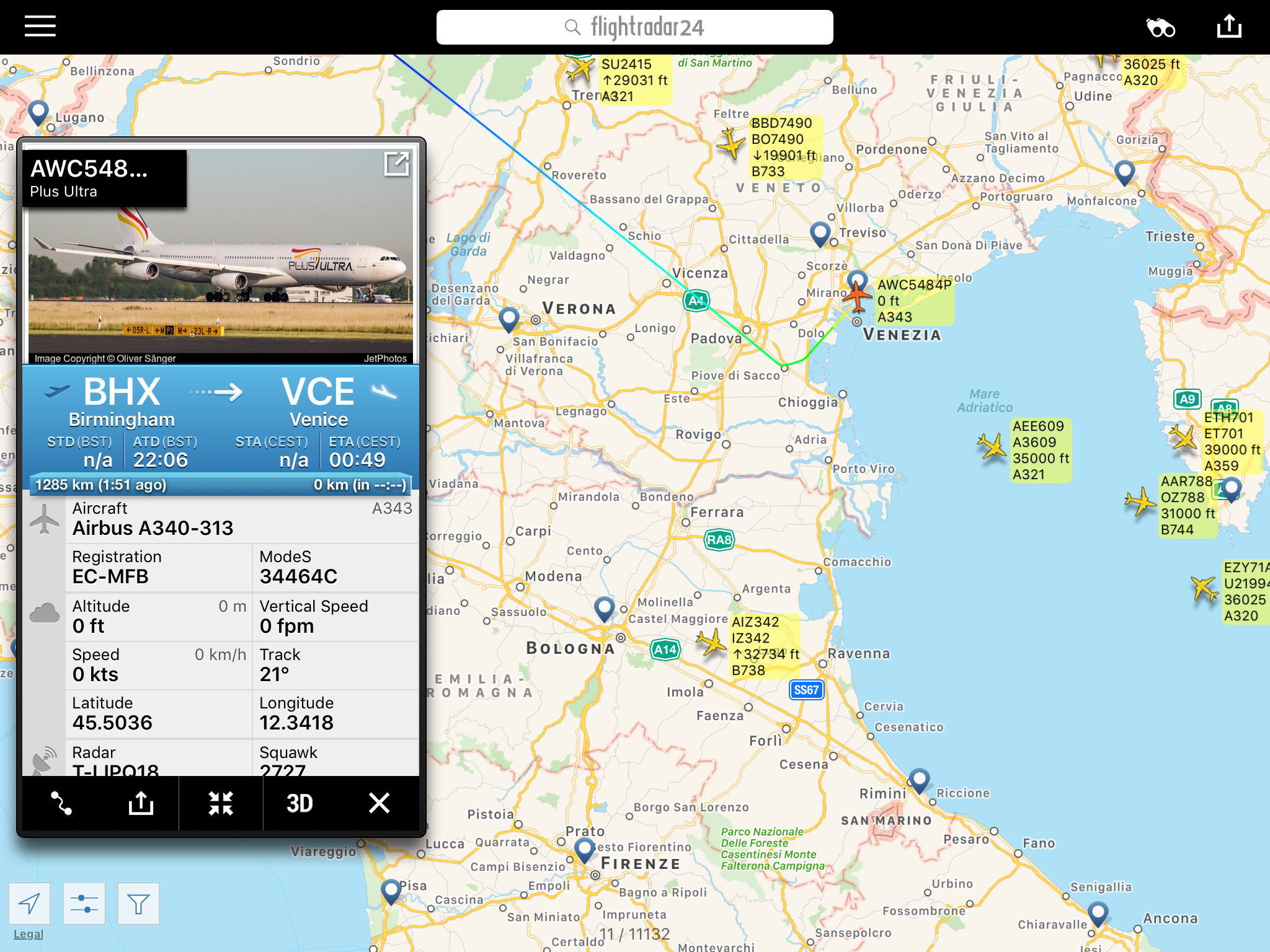Select the AIZ342 plane near Bologna
This screenshot has height=952, width=1270.
[711, 642]
